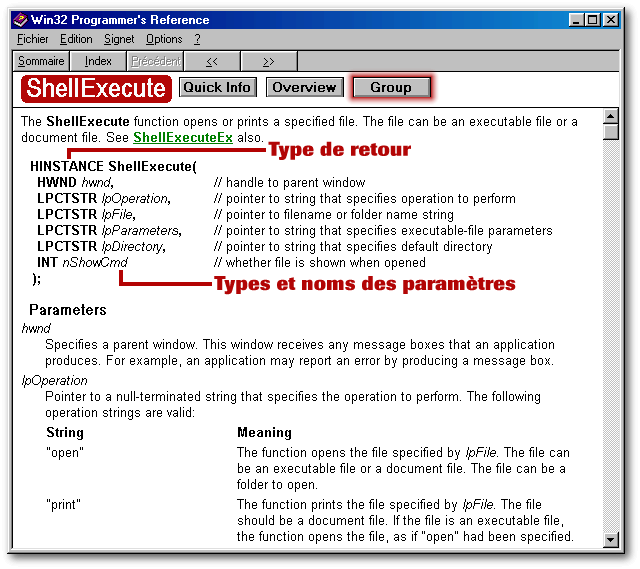
Task: Click the HWND hwnd parameter line
Action: [76, 182]
